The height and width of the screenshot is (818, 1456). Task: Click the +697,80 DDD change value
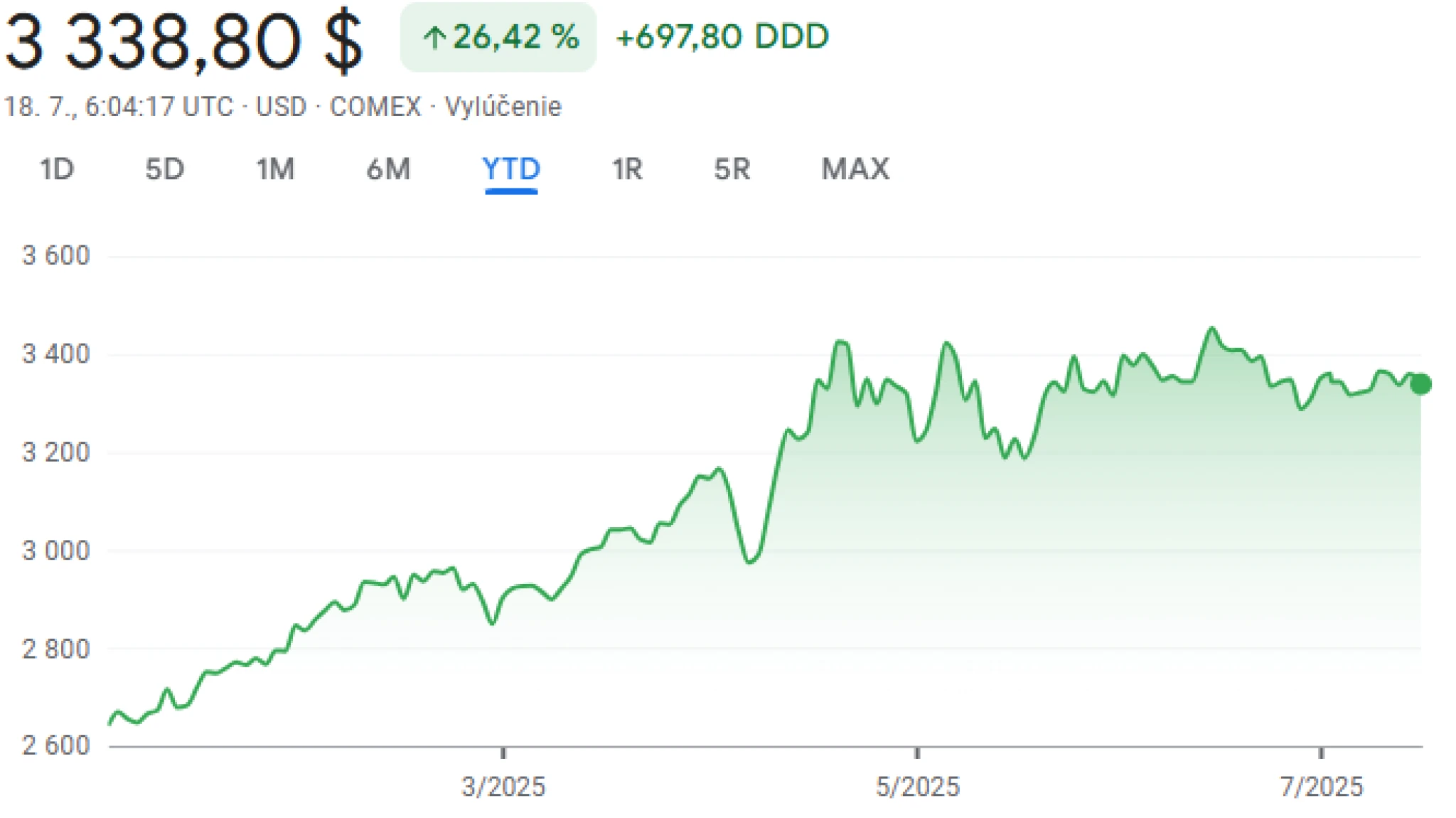click(722, 37)
